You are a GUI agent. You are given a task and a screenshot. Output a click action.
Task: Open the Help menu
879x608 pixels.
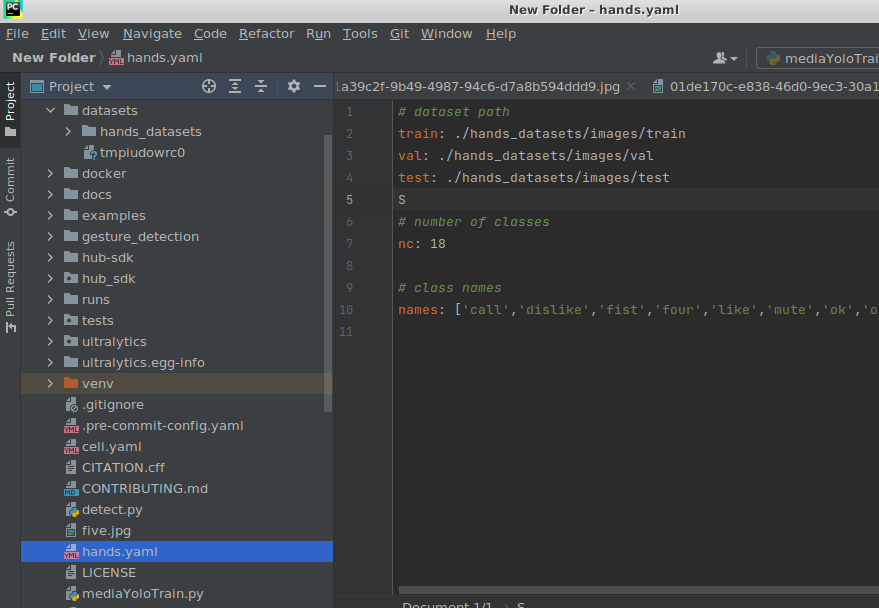point(501,34)
